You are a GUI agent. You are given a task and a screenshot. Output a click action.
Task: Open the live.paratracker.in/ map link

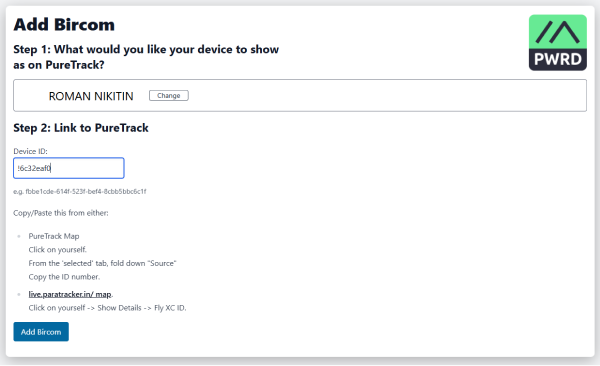point(70,294)
